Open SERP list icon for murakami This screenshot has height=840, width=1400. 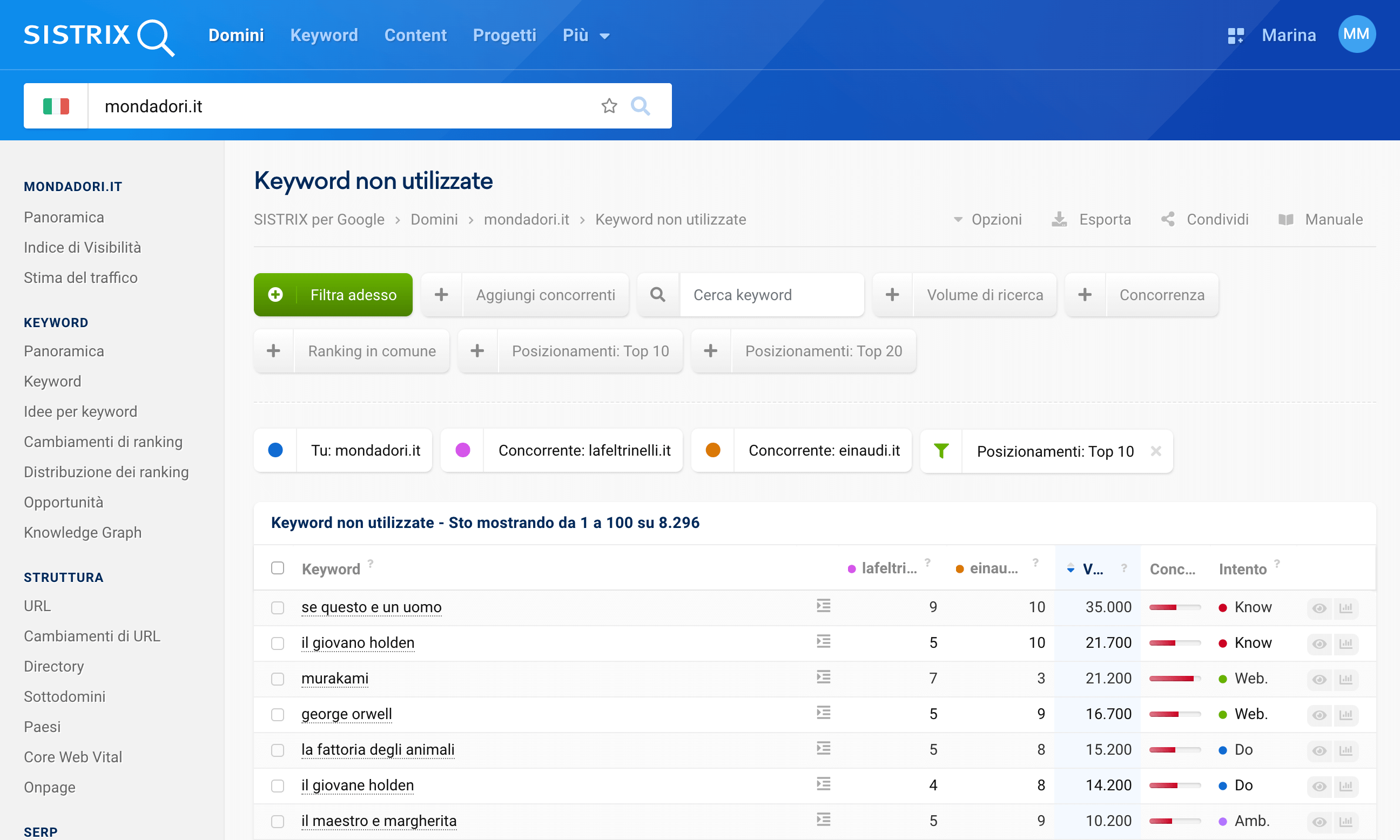pyautogui.click(x=824, y=678)
